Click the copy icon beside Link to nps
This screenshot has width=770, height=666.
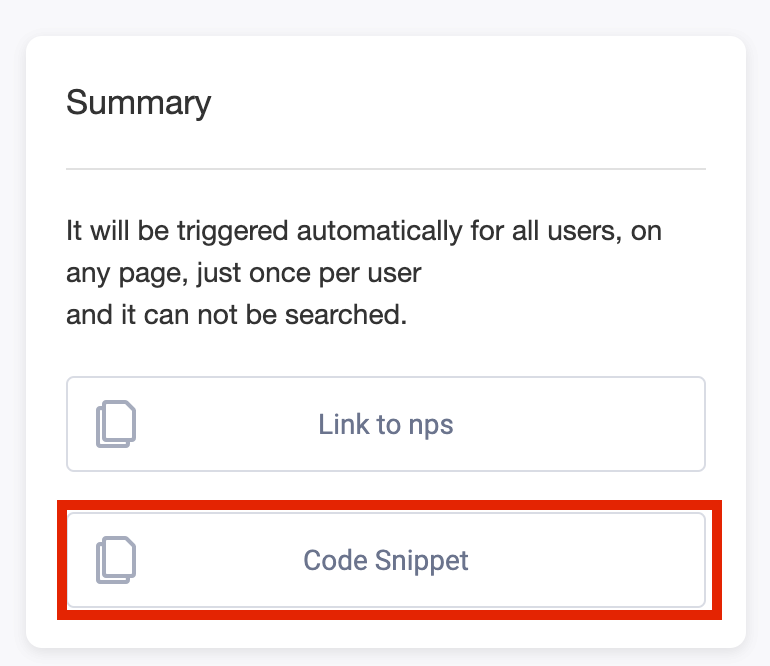pyautogui.click(x=116, y=424)
